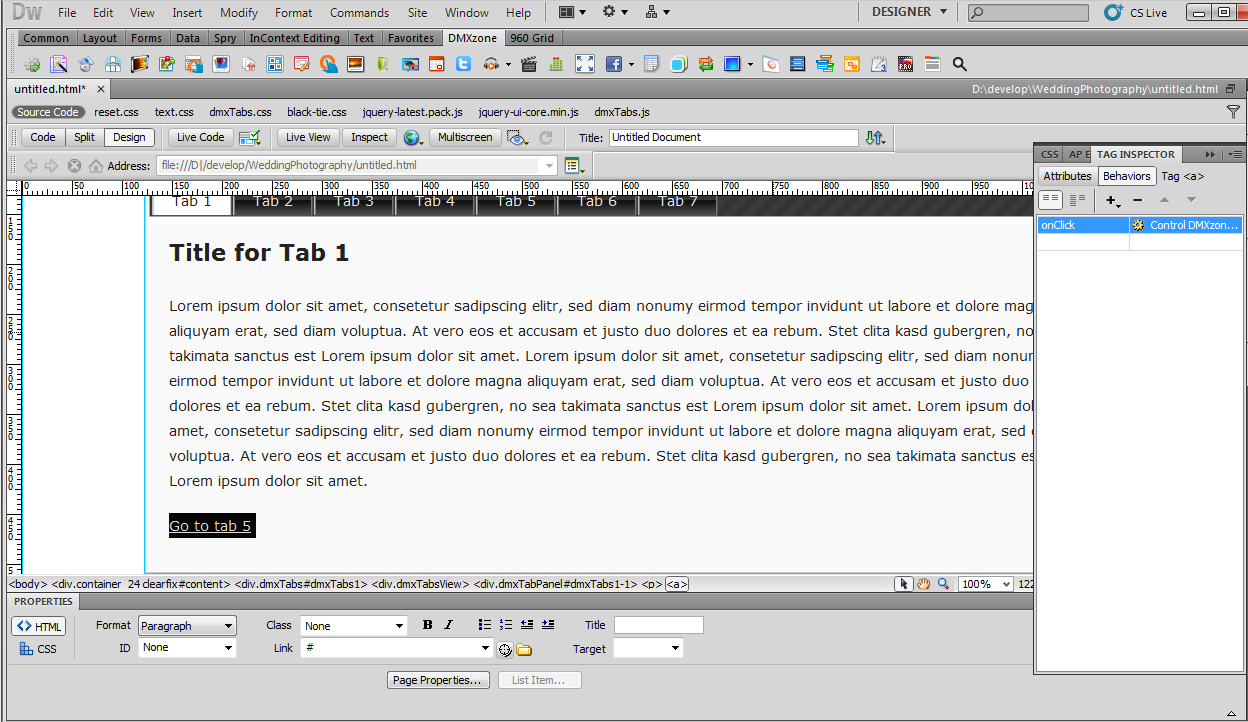Image resolution: width=1248 pixels, height=722 pixels.
Task: Click the plus Add Behavior button
Action: [1113, 200]
